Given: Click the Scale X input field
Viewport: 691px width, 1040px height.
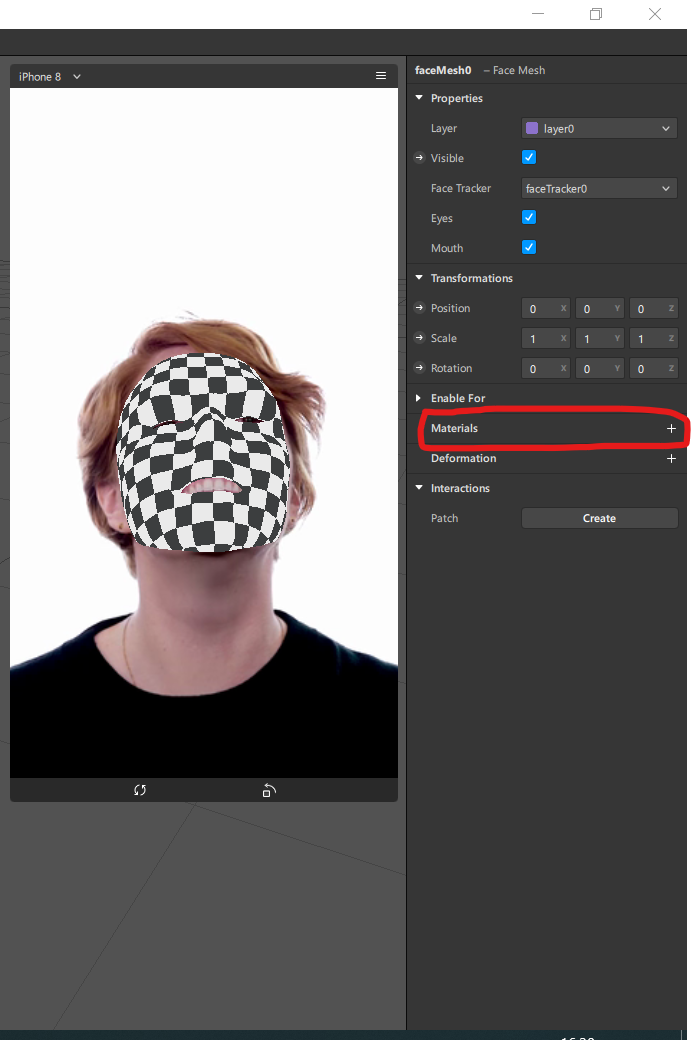Looking at the screenshot, I should (545, 338).
